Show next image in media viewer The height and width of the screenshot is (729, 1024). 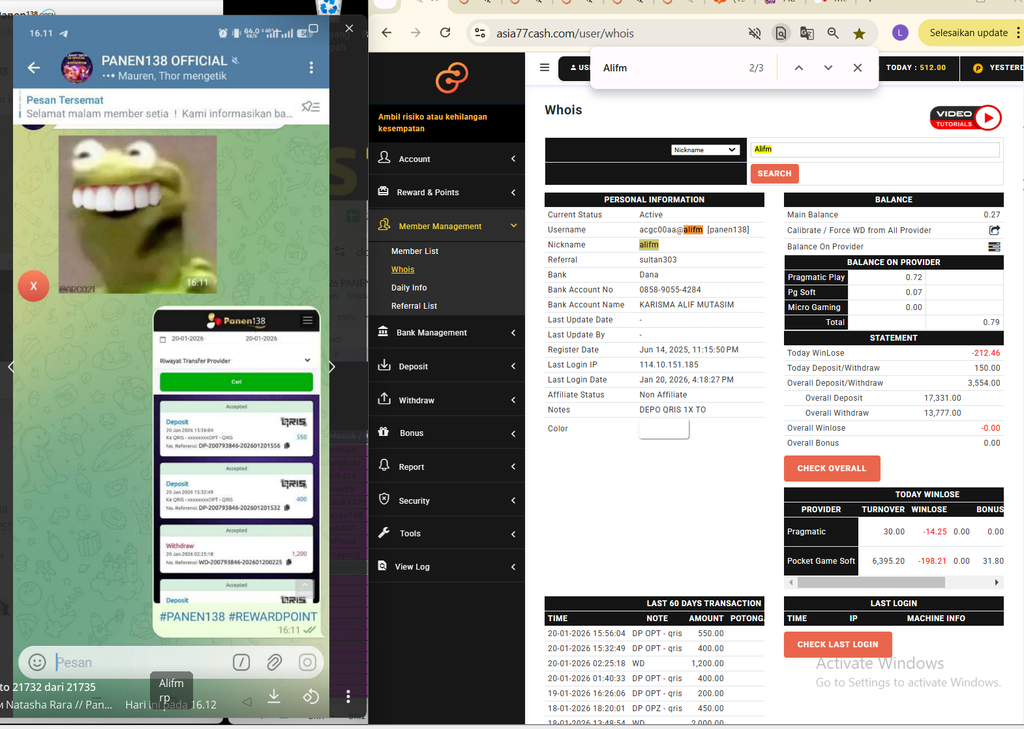pyautogui.click(x=332, y=366)
